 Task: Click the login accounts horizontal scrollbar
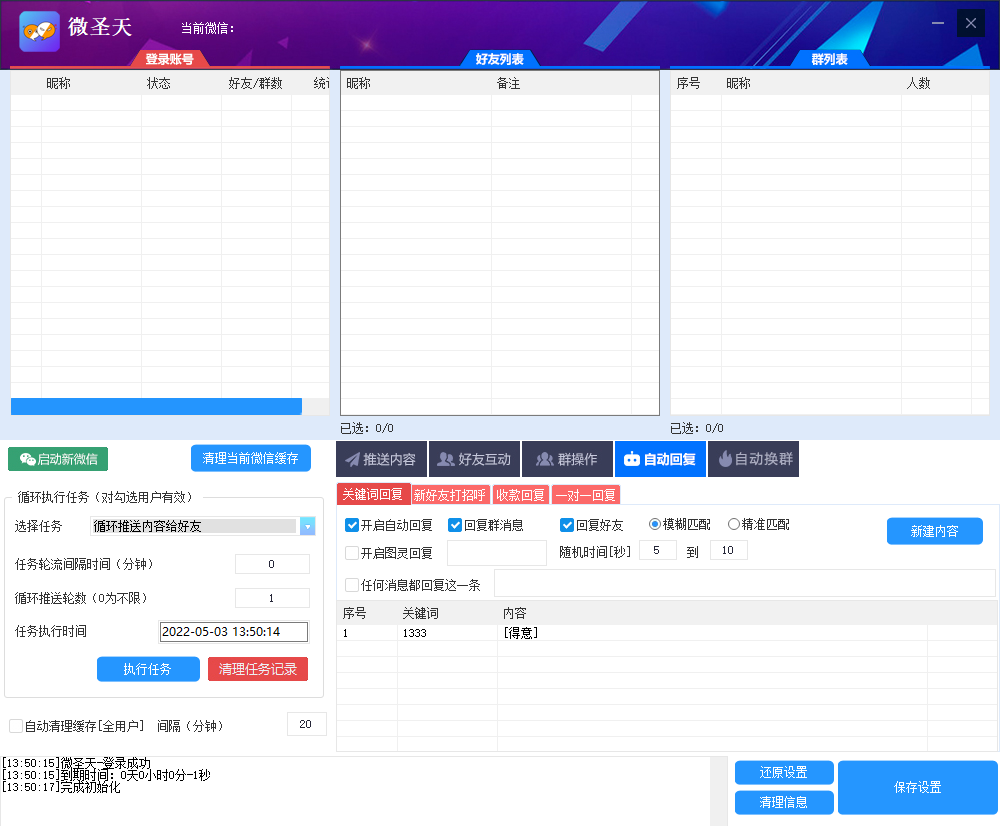(156, 406)
